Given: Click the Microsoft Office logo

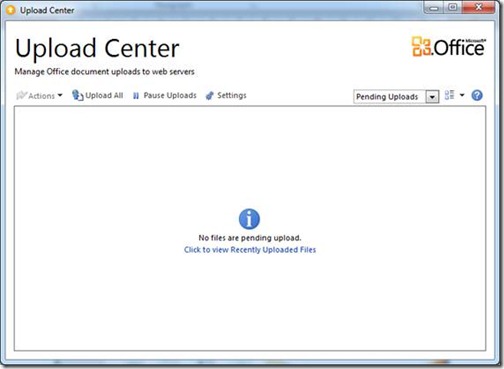Looking at the screenshot, I should 449,47.
